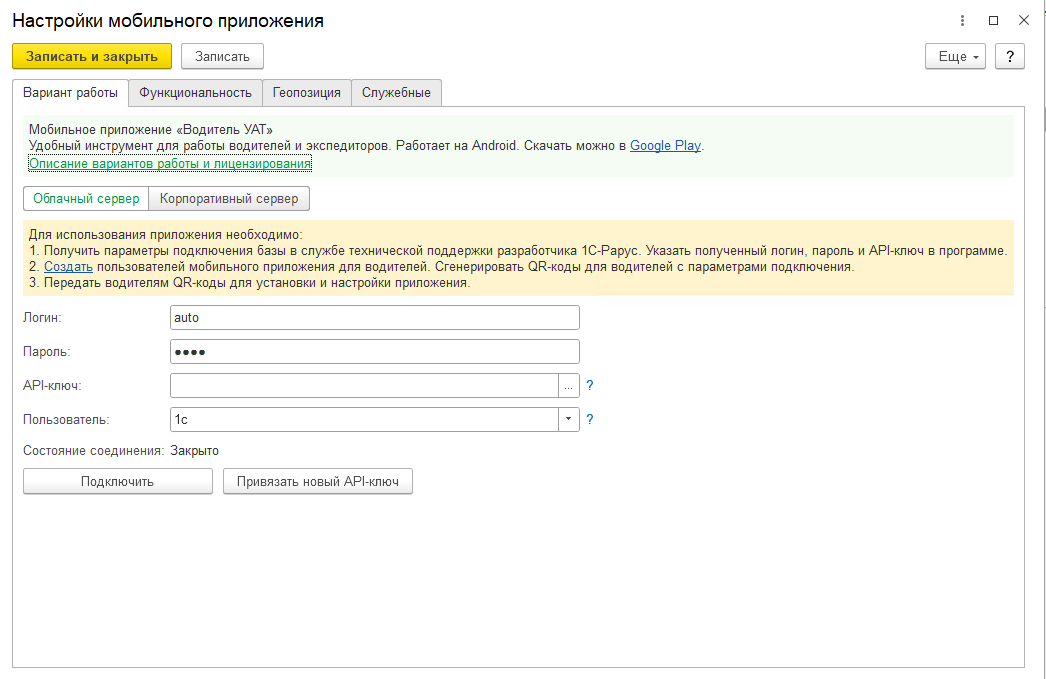Open the Функциональность tab
This screenshot has height=679, width=1046.
[x=195, y=92]
